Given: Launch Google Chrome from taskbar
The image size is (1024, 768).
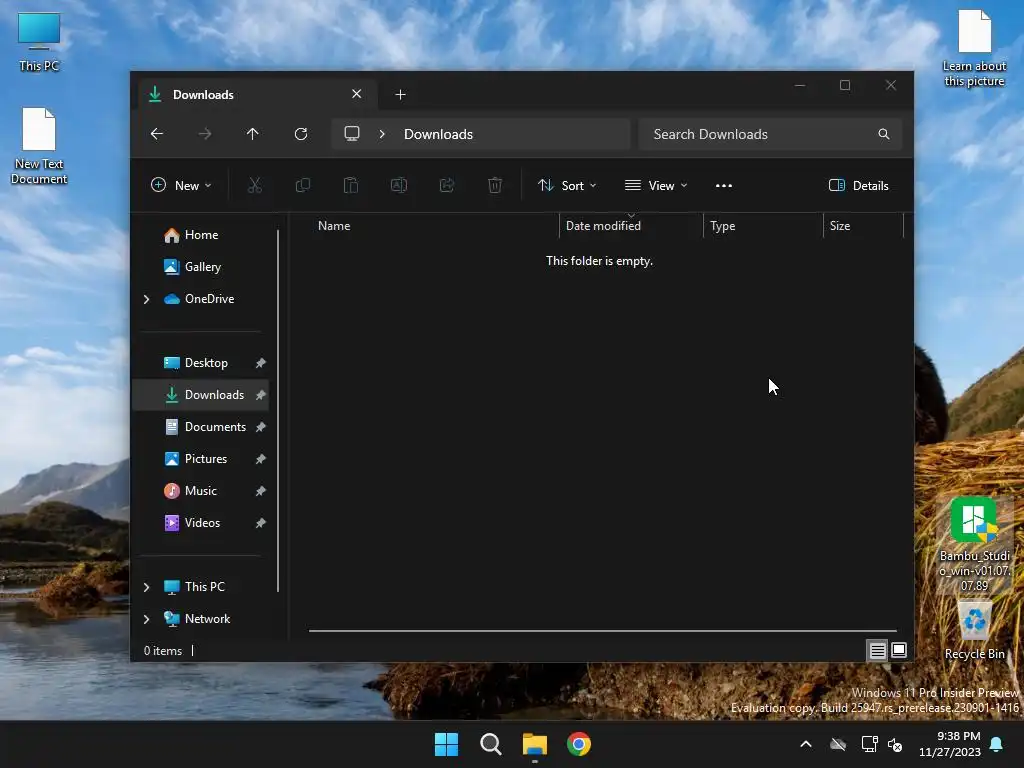Looking at the screenshot, I should (579, 744).
